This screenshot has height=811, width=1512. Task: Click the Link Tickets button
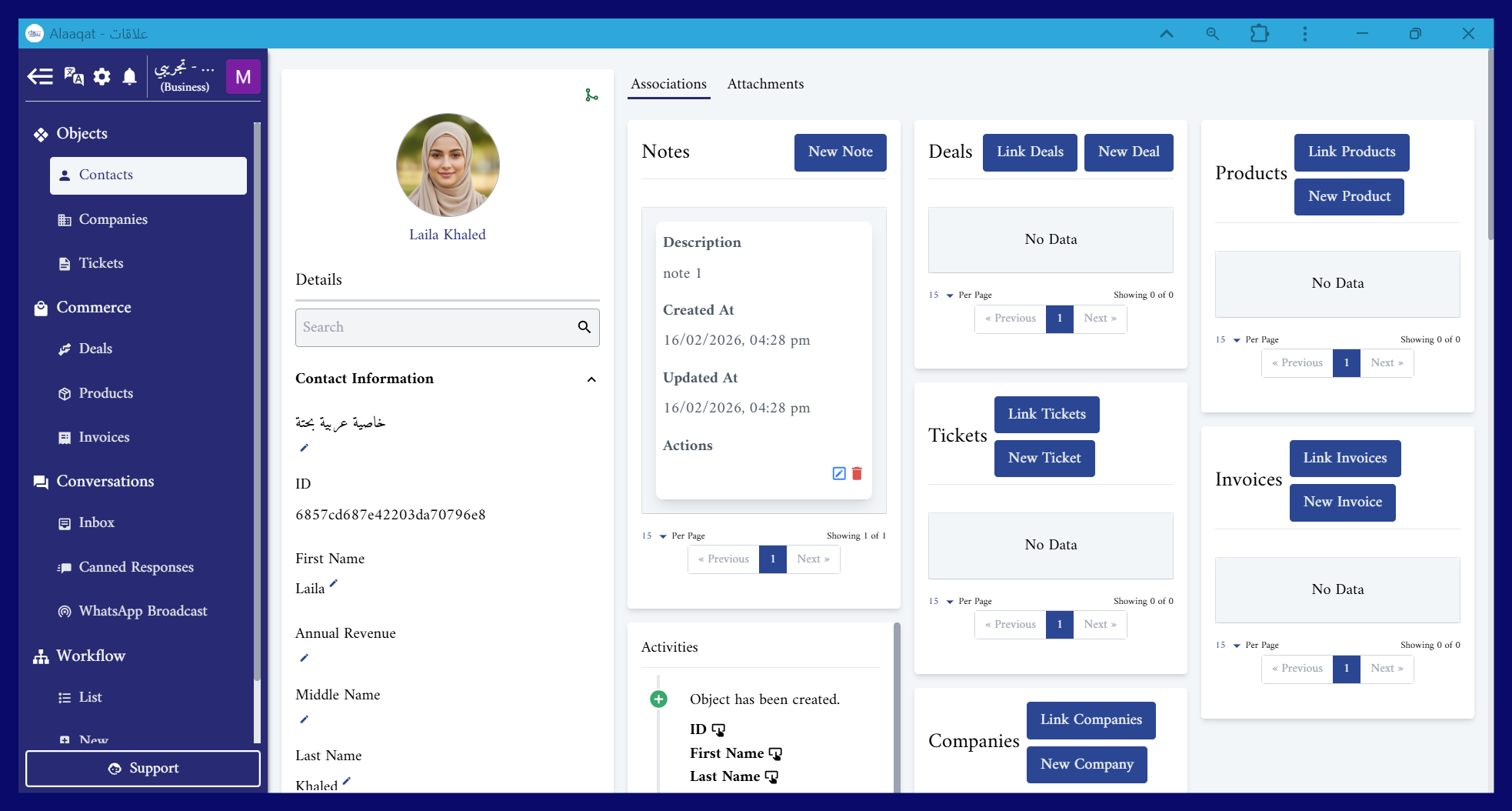pos(1046,415)
